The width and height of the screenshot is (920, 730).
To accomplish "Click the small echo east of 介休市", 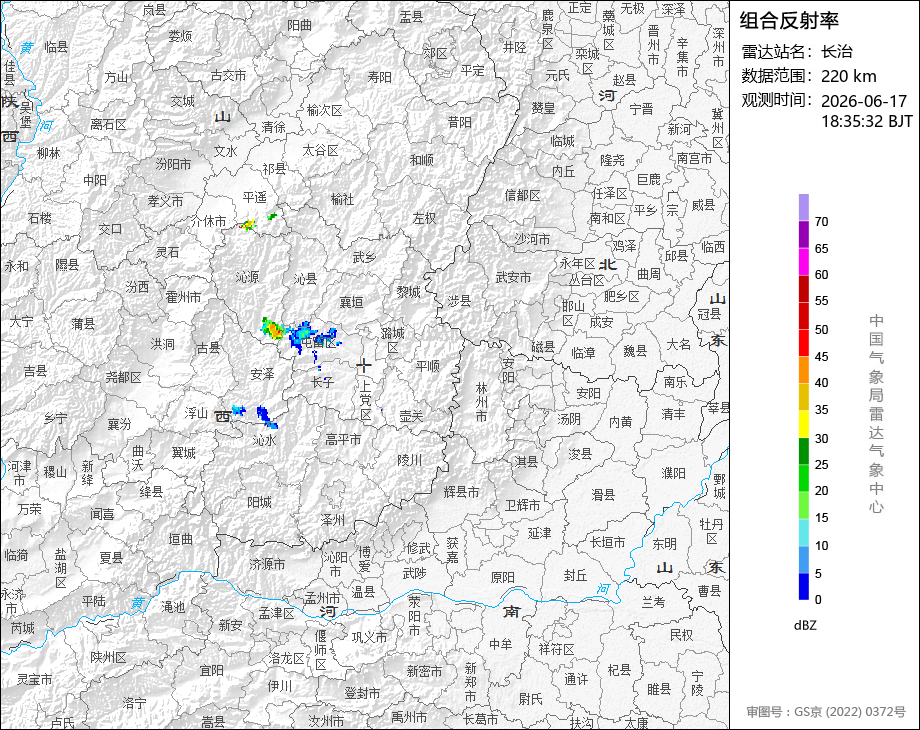I will 249,225.
